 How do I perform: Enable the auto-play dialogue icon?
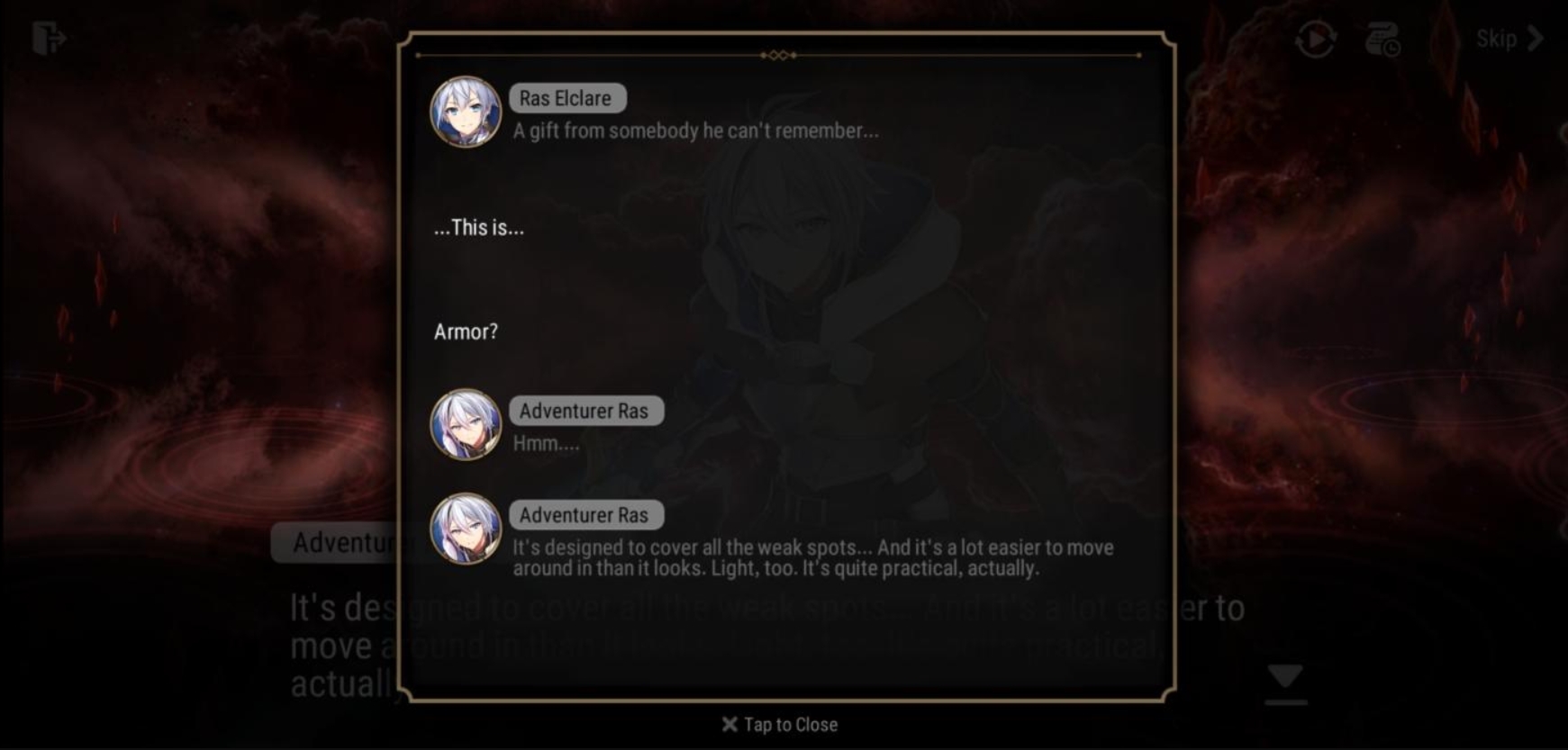pyautogui.click(x=1316, y=40)
